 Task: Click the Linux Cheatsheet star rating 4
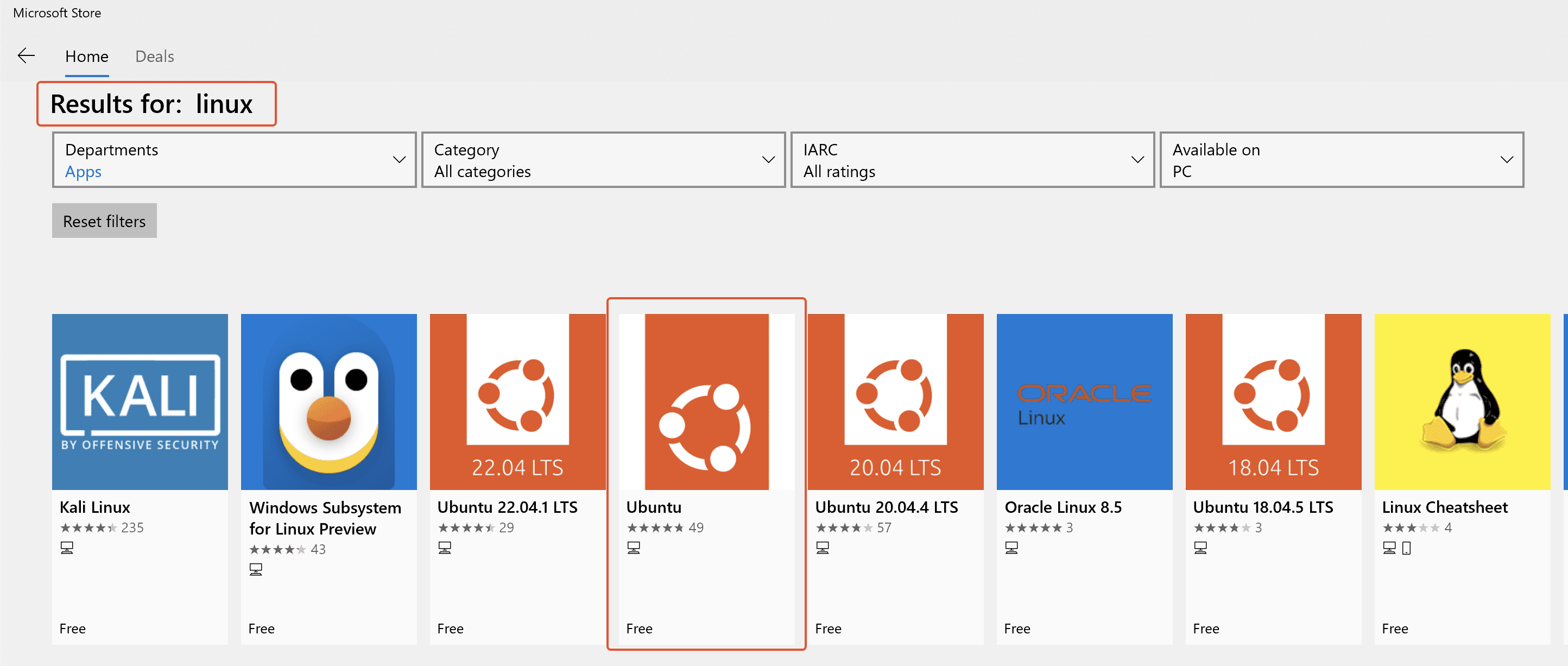(1417, 528)
